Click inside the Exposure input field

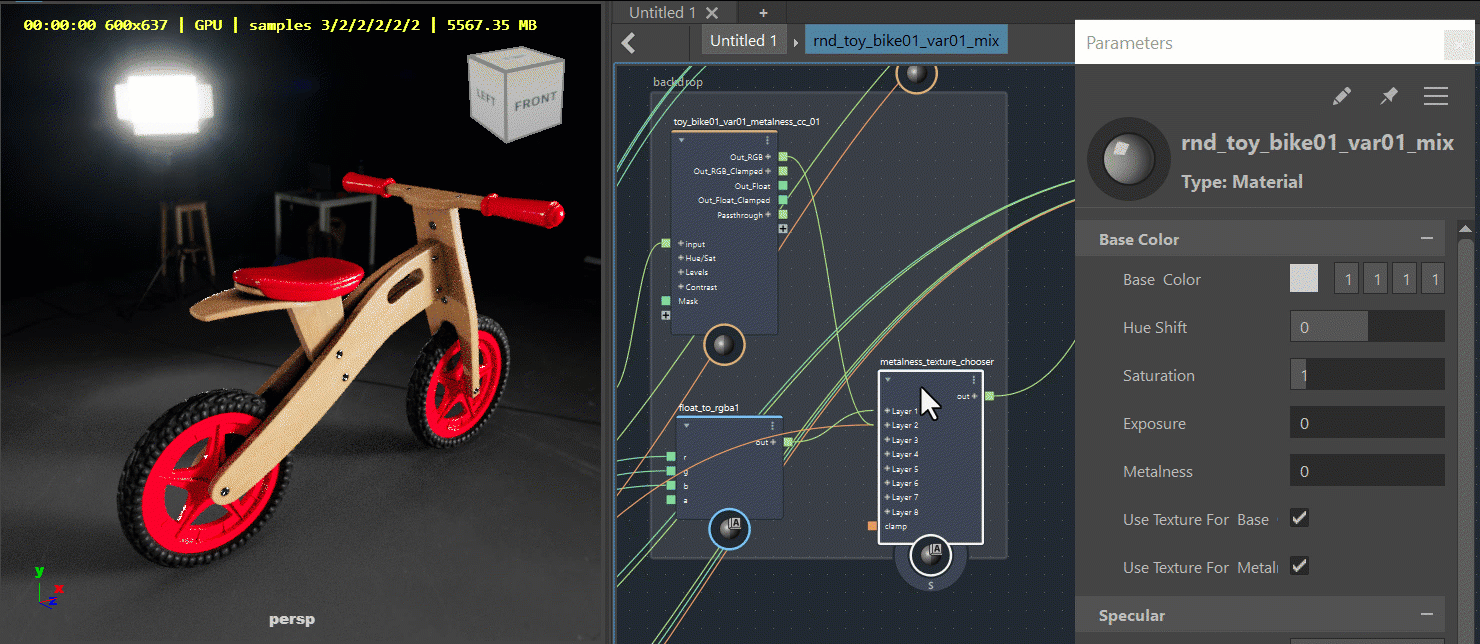tap(1367, 422)
